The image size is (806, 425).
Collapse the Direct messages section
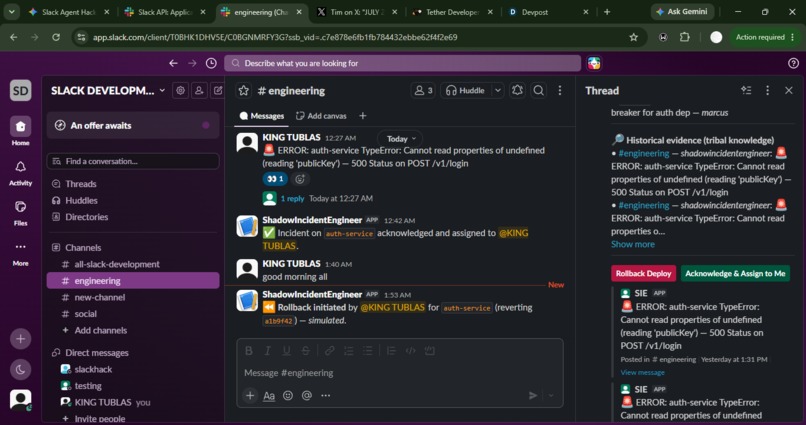[97, 353]
